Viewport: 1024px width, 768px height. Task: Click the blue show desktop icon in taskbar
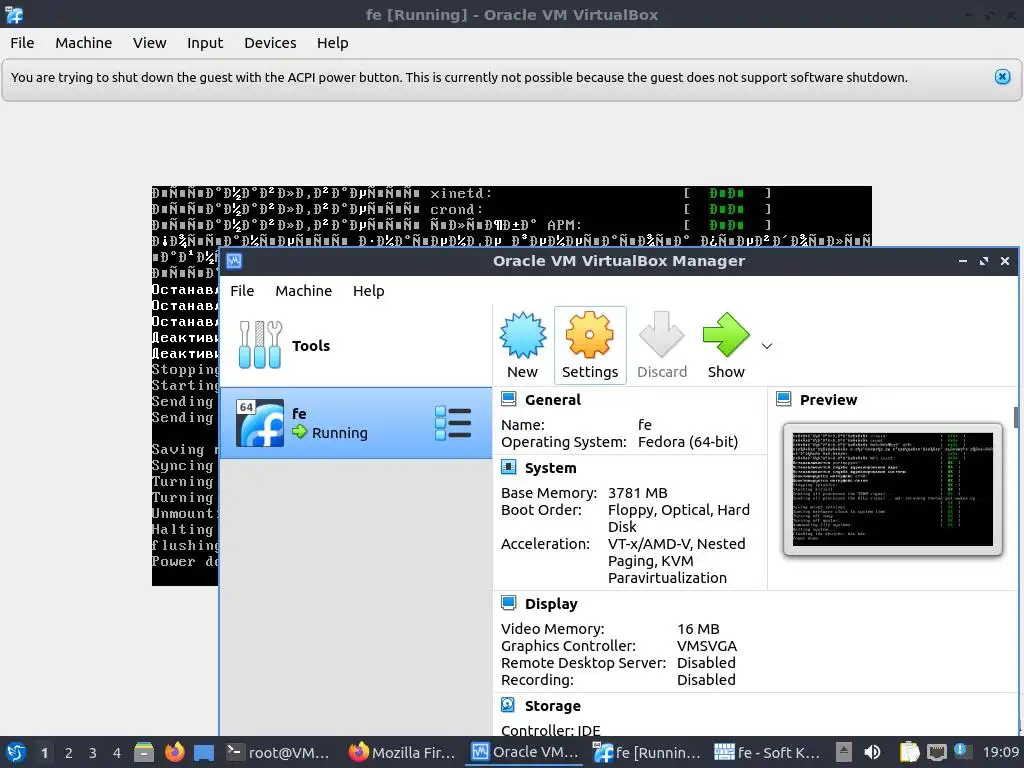204,753
